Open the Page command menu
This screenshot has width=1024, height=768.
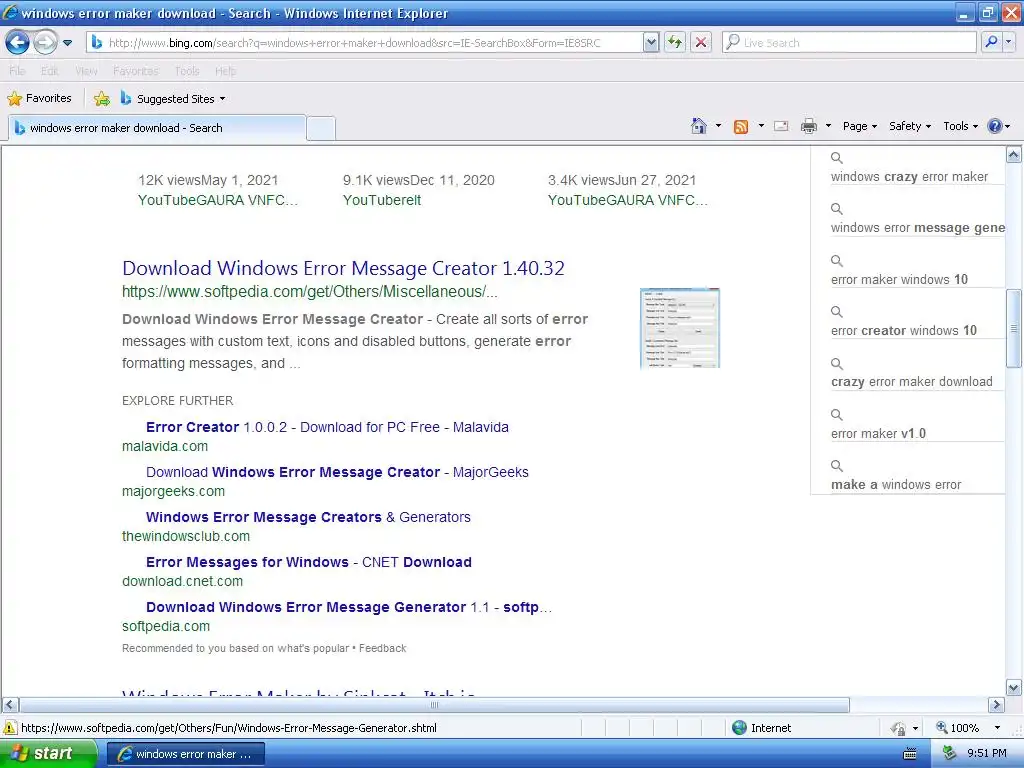859,126
